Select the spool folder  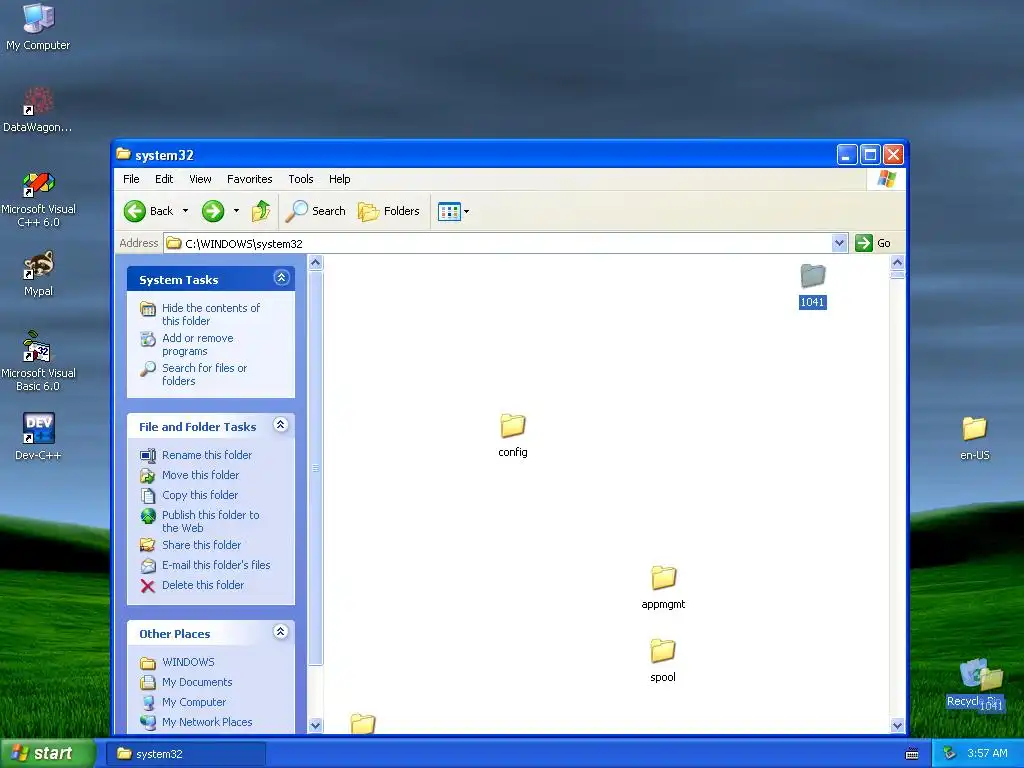(x=663, y=661)
